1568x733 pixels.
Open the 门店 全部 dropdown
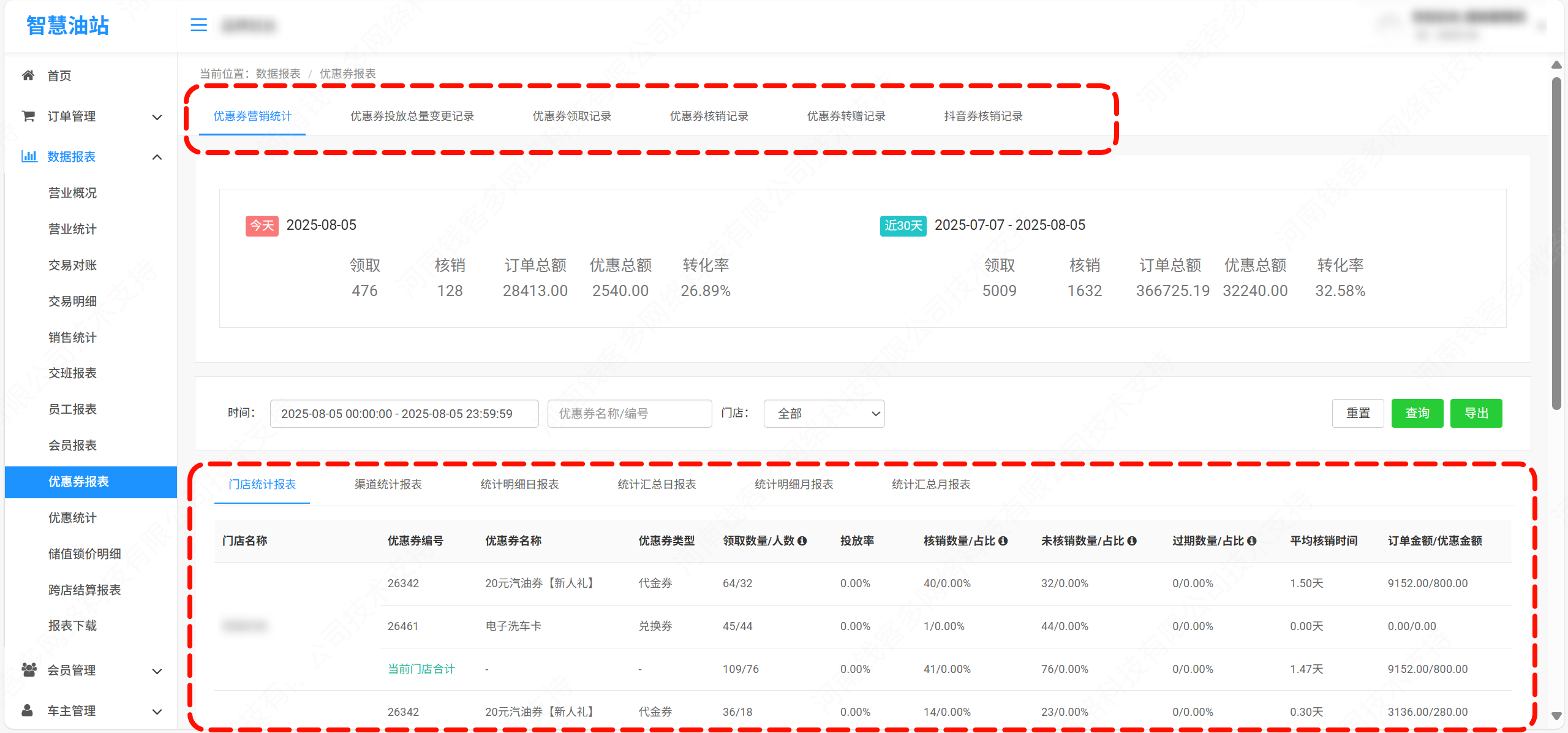coord(823,414)
